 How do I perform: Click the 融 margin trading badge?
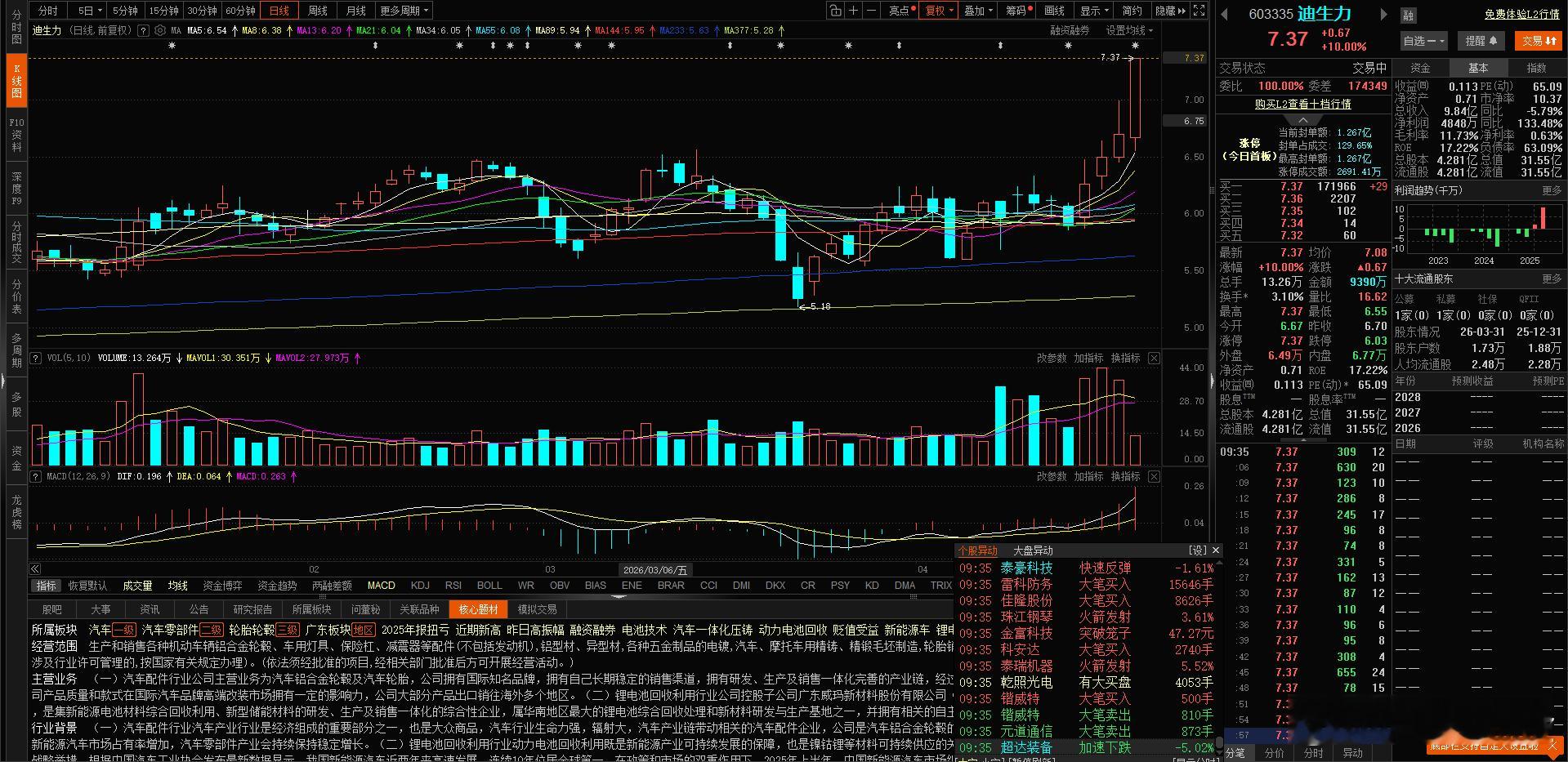[1409, 16]
